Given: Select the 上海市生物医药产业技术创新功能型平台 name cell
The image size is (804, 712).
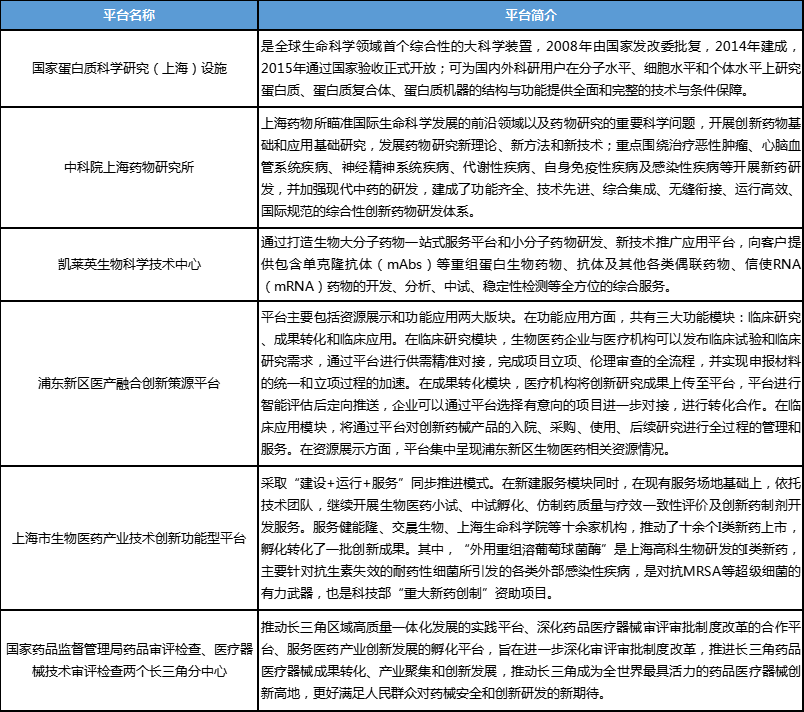Looking at the screenshot, I should pyautogui.click(x=129, y=538).
